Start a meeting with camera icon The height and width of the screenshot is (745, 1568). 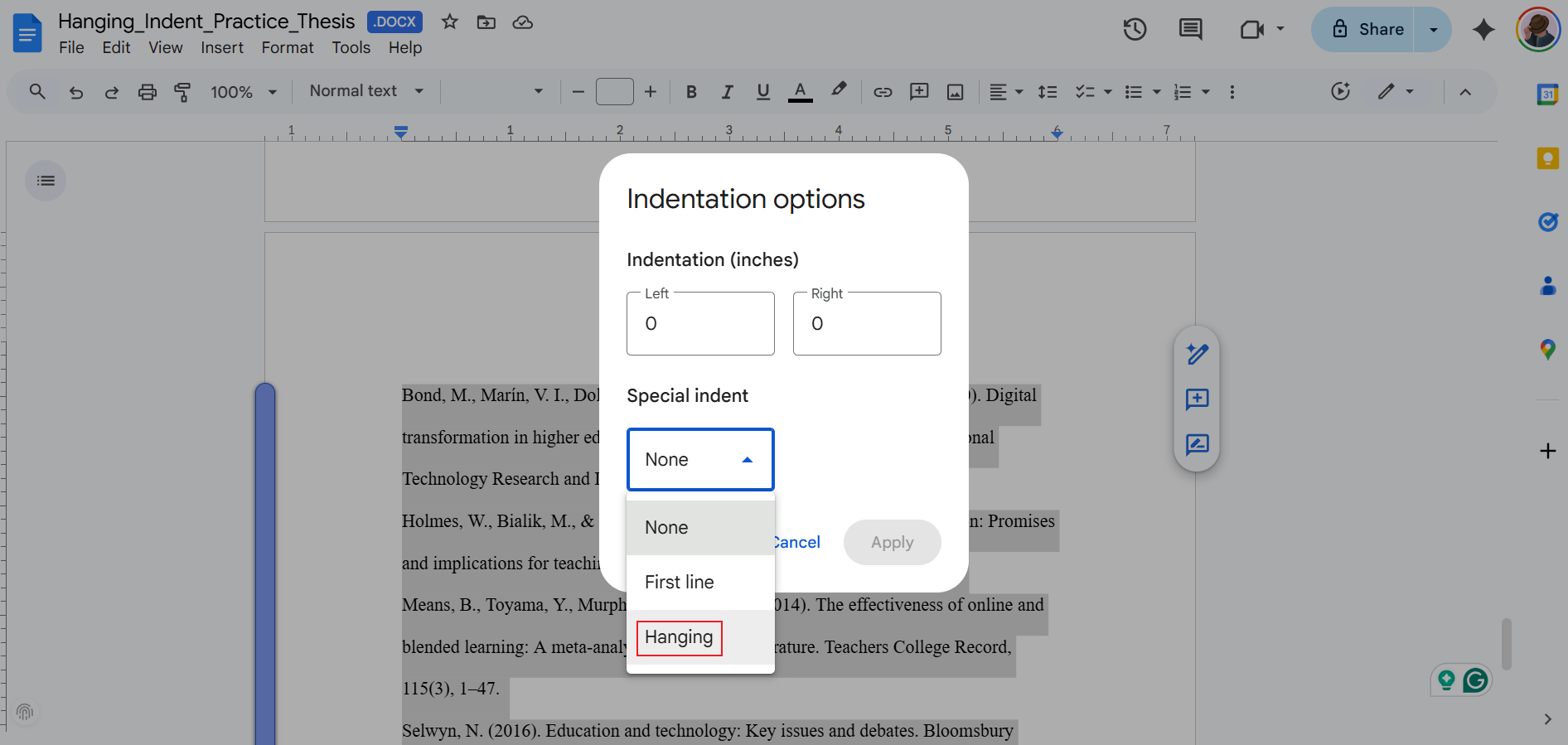(1252, 30)
